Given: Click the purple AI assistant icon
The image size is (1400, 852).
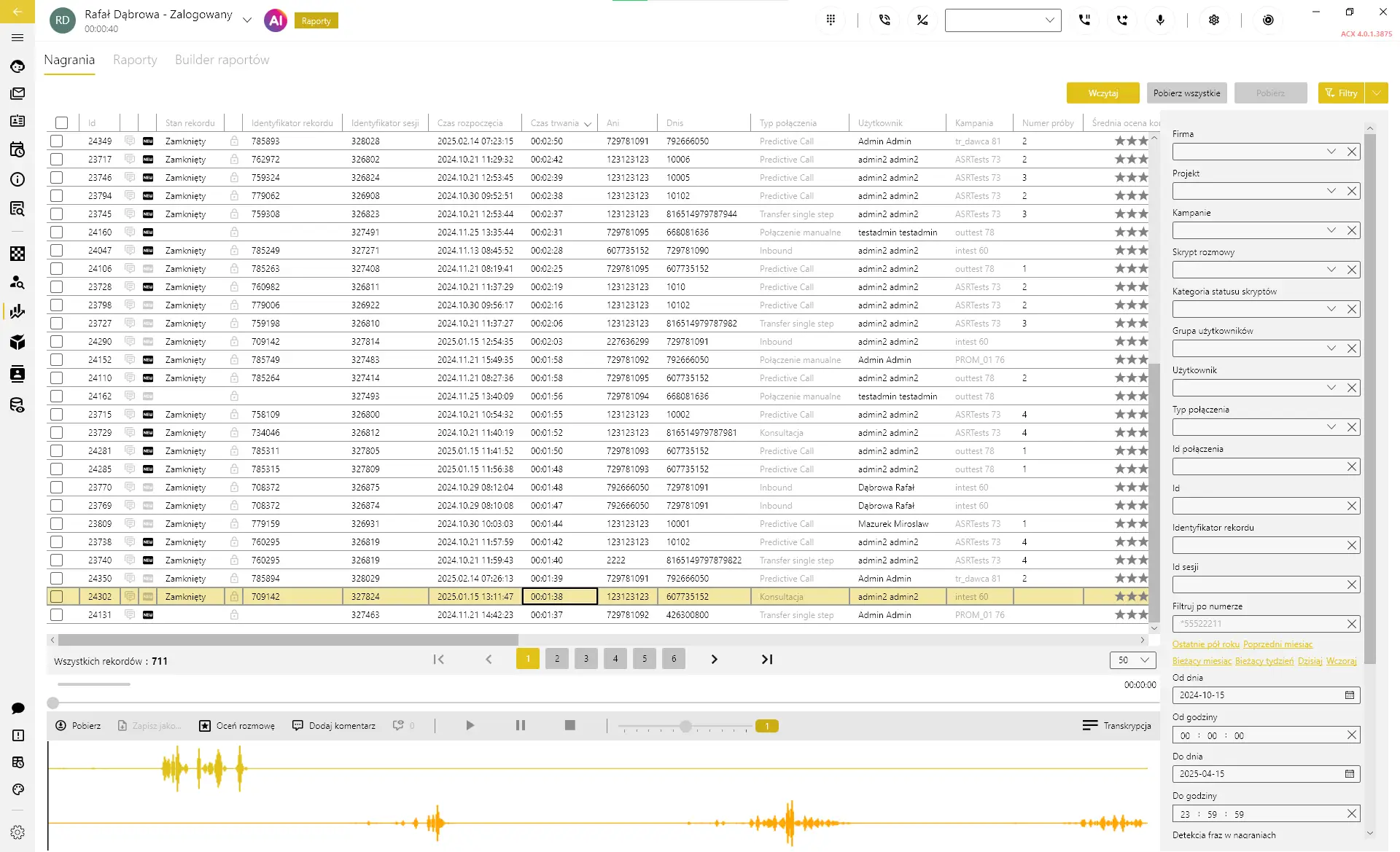Looking at the screenshot, I should (x=276, y=20).
